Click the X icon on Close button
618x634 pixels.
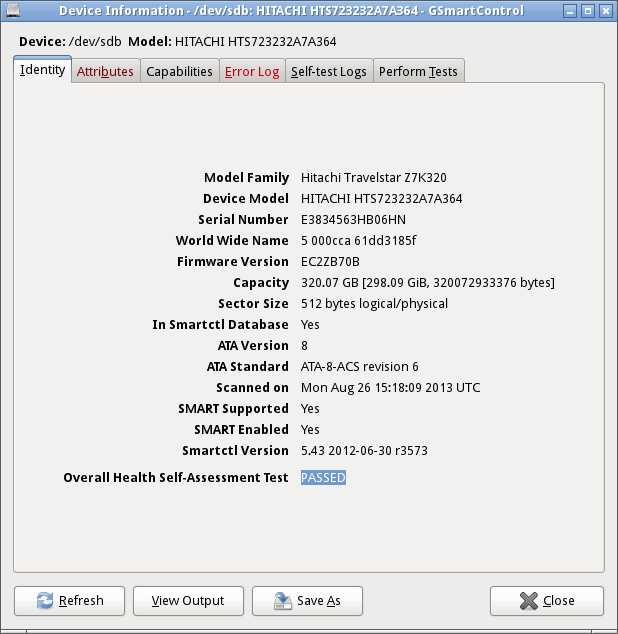pyautogui.click(x=529, y=600)
